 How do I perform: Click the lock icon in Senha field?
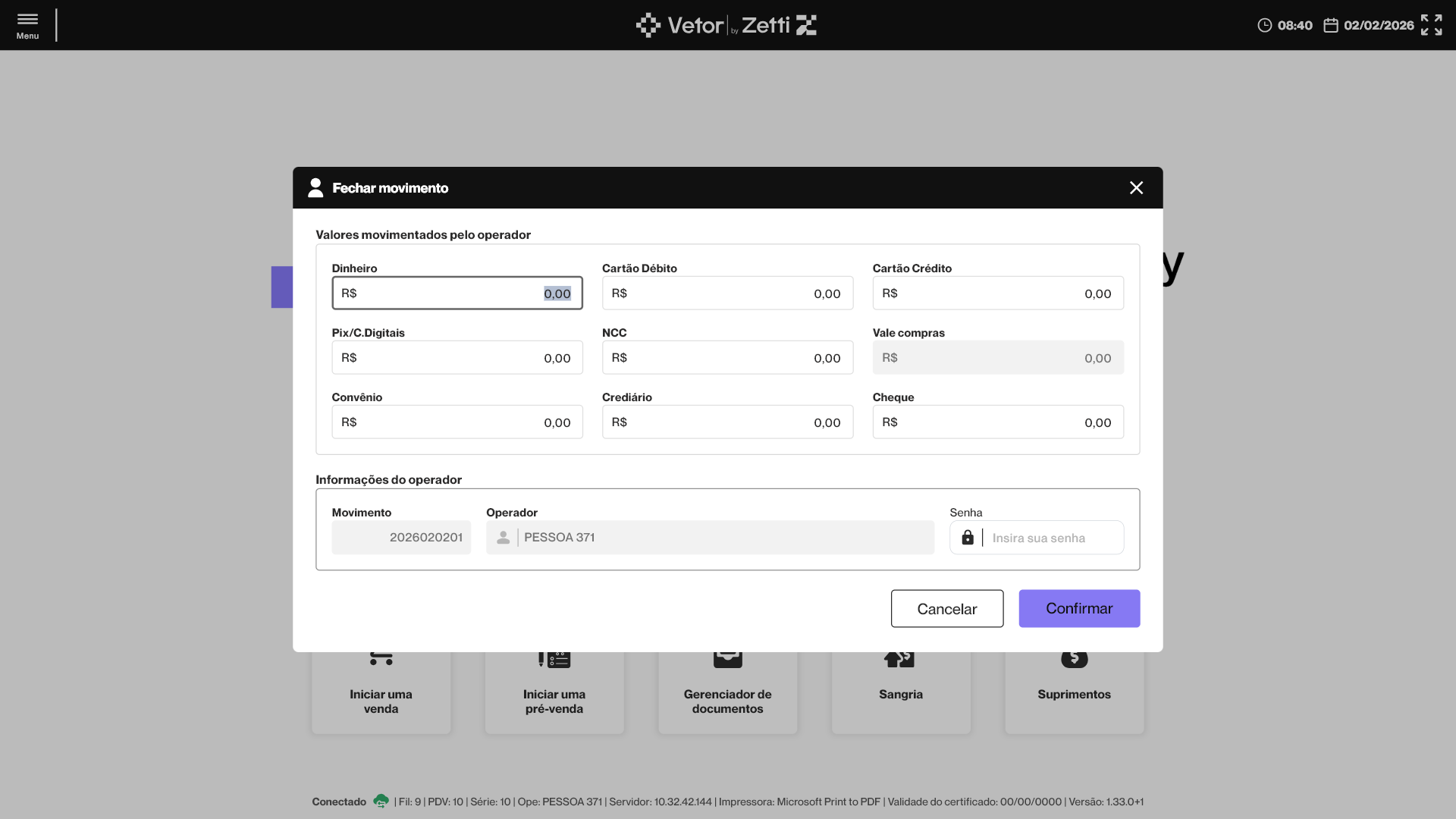968,538
